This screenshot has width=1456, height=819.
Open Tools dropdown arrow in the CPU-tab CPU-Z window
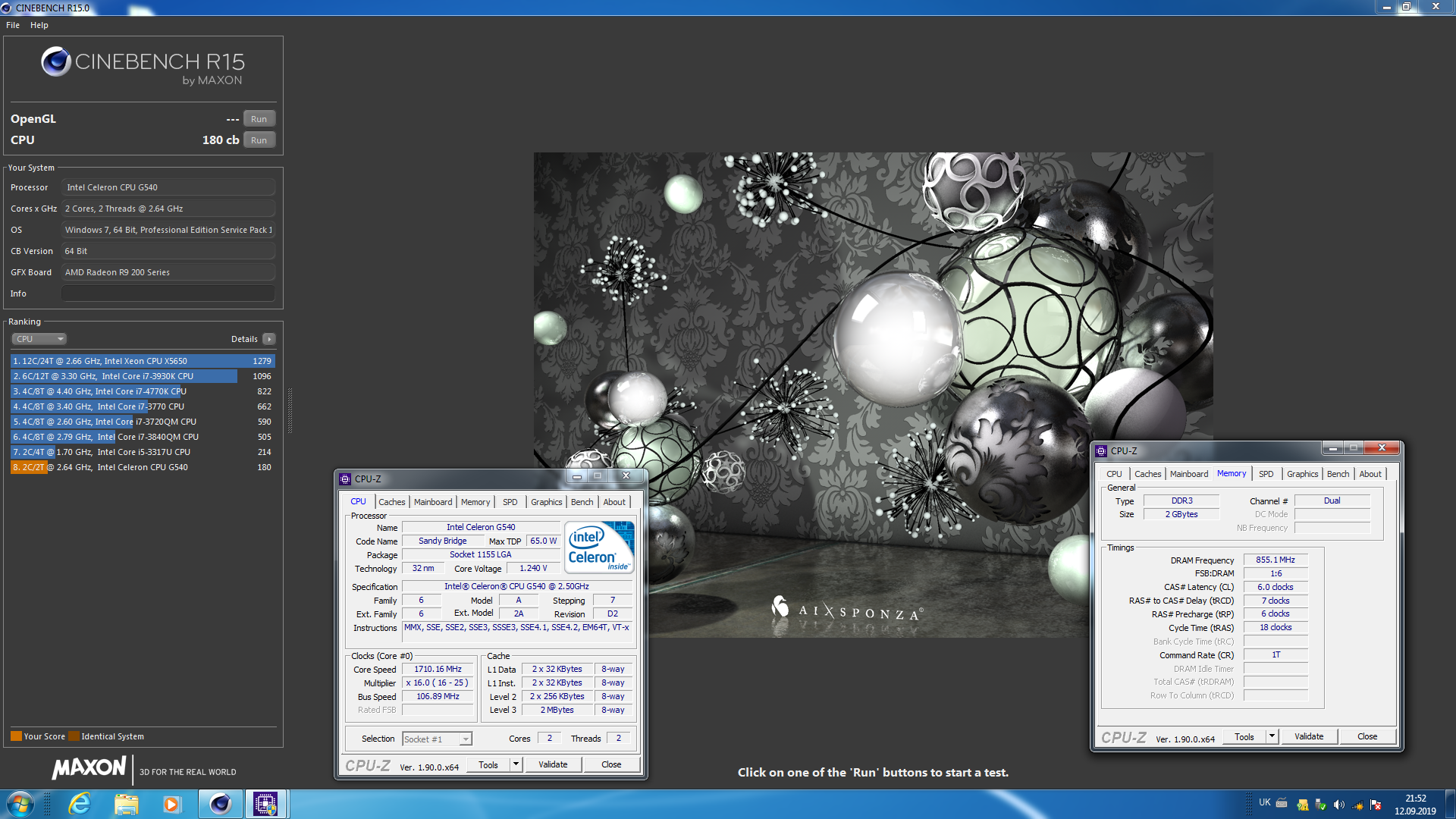[x=516, y=764]
